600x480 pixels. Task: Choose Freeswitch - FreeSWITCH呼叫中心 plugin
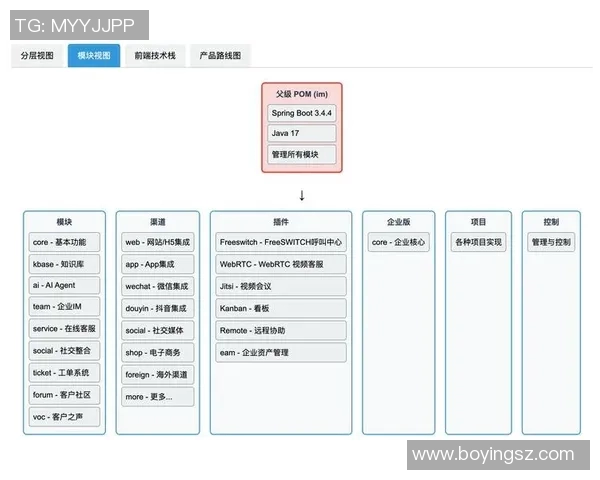[x=281, y=242]
